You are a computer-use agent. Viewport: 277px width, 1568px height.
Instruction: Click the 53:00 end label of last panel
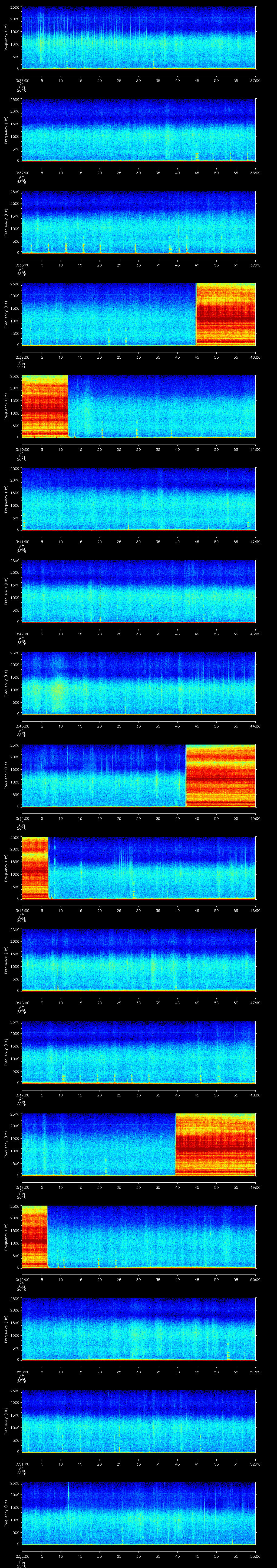coord(256,1556)
